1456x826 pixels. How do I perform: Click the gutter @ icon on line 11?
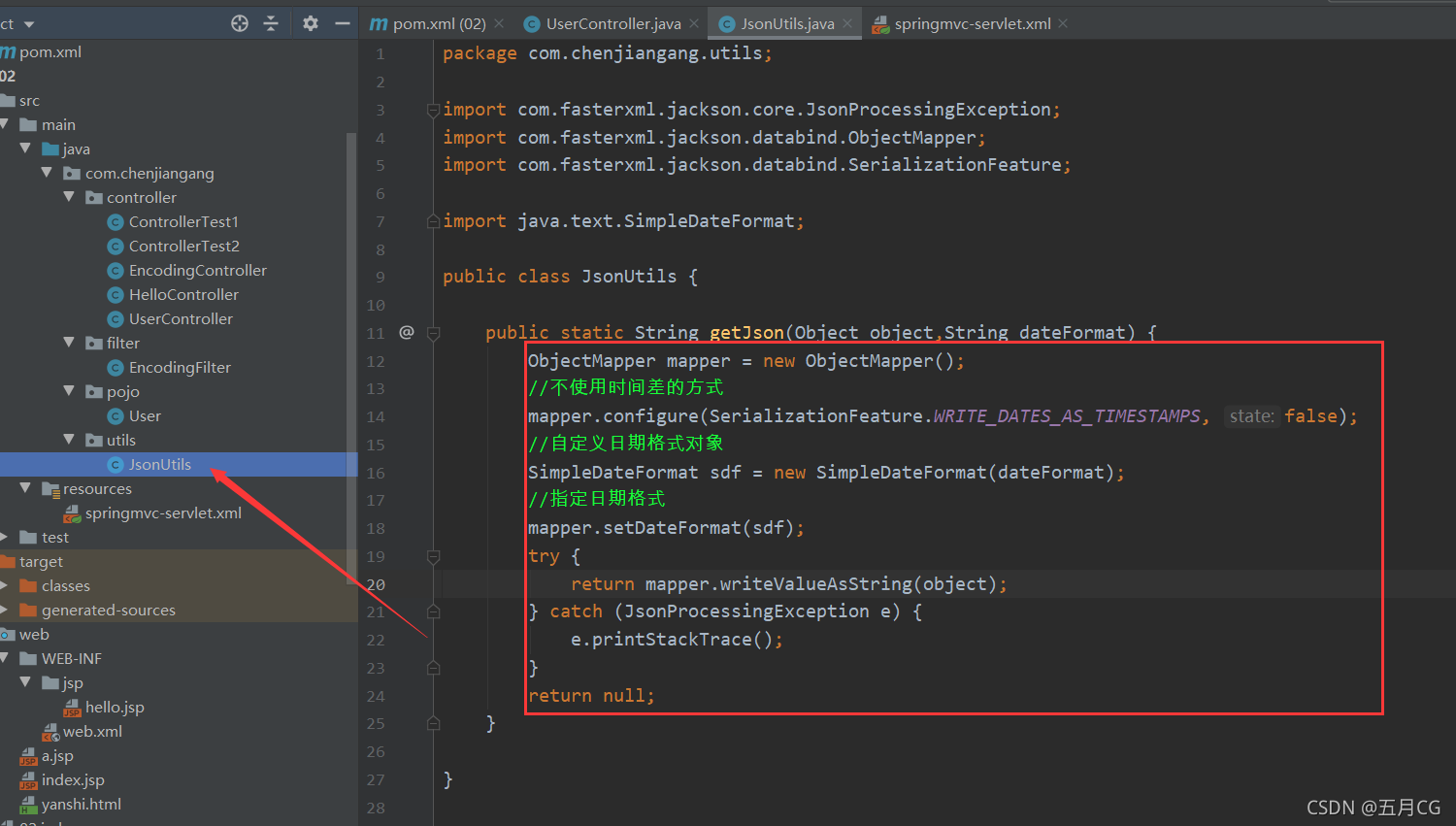(407, 332)
